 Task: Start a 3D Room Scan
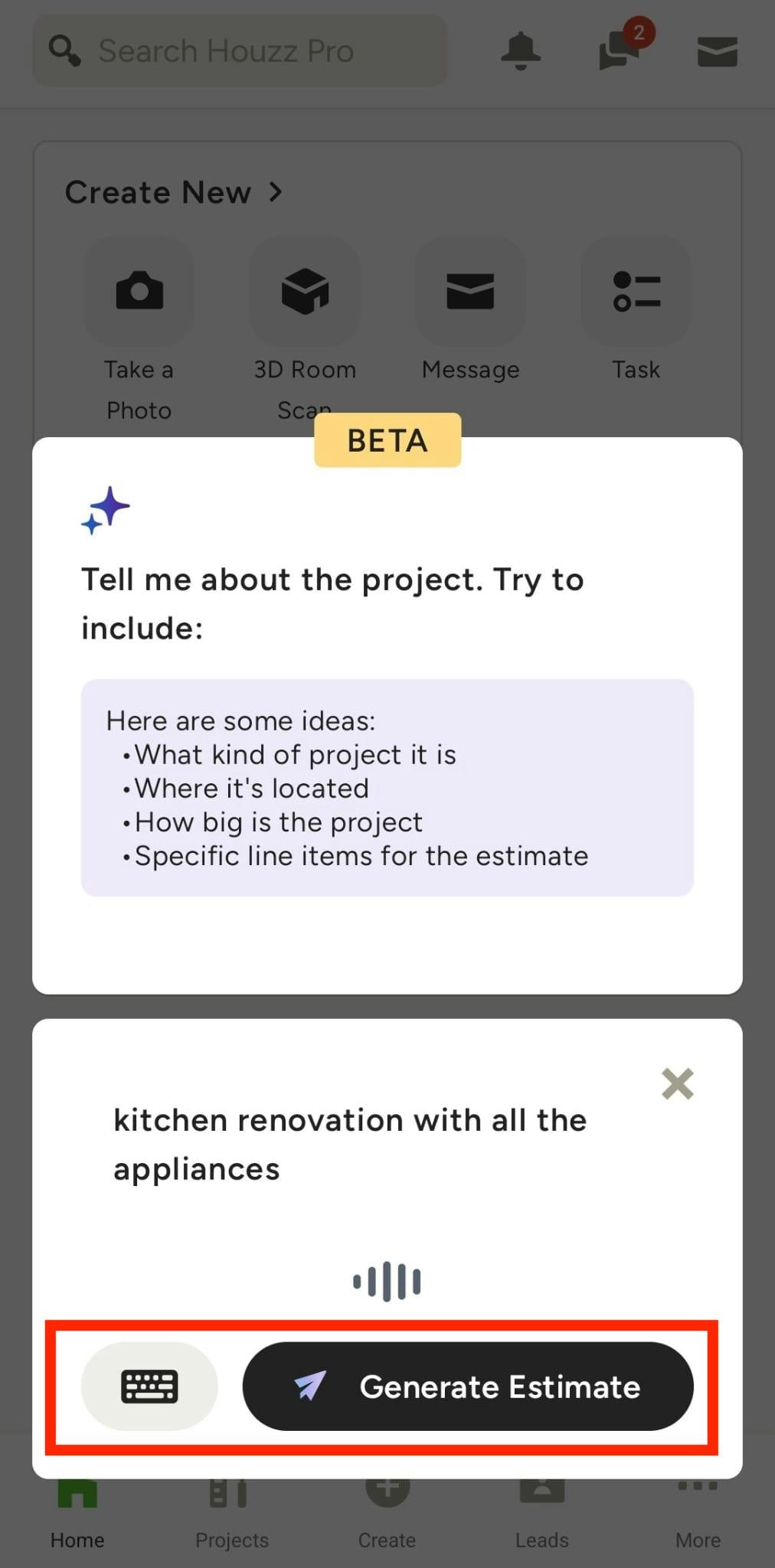click(305, 291)
